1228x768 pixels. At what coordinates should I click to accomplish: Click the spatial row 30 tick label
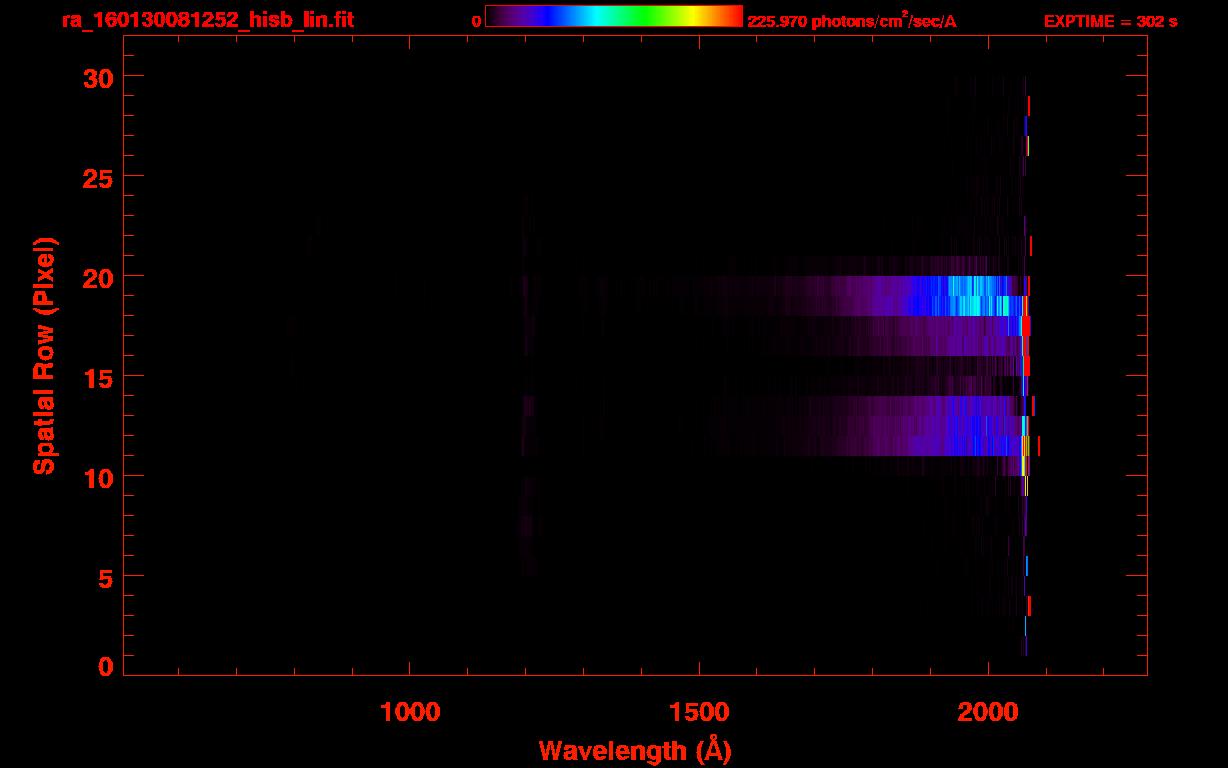[x=97, y=77]
